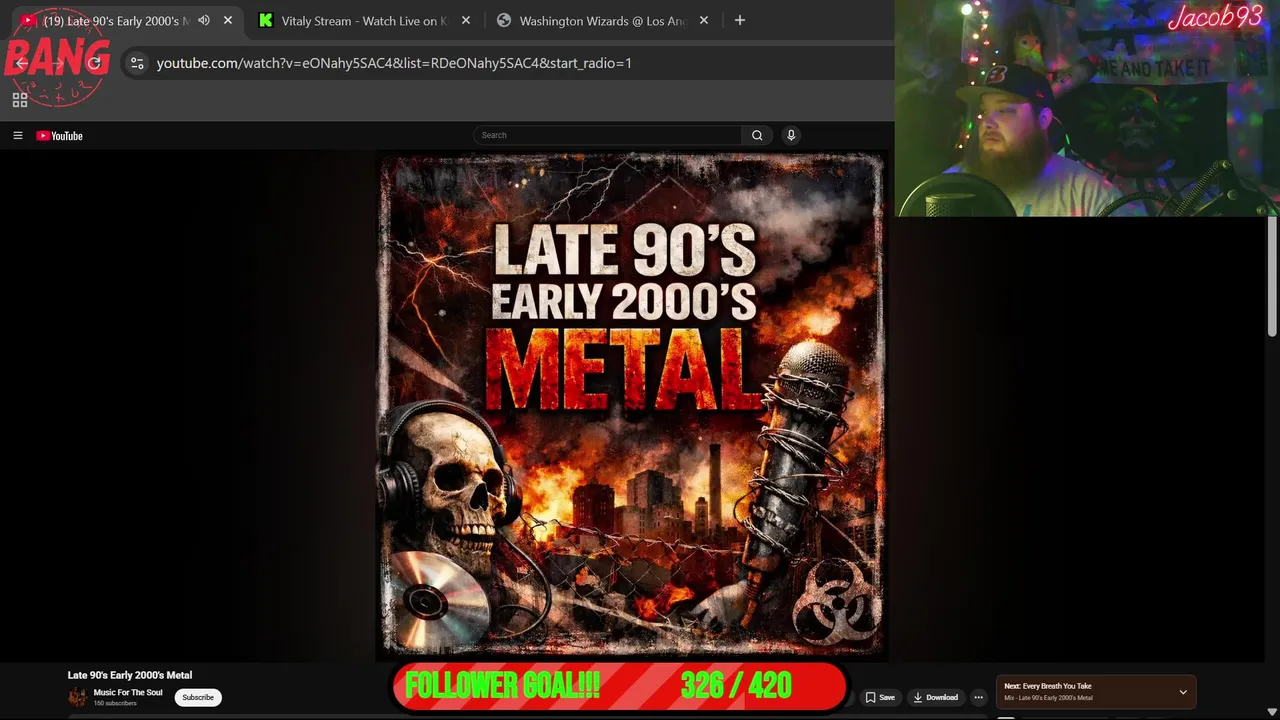Click the URL in the address bar
This screenshot has width=1280, height=720.
[394, 63]
